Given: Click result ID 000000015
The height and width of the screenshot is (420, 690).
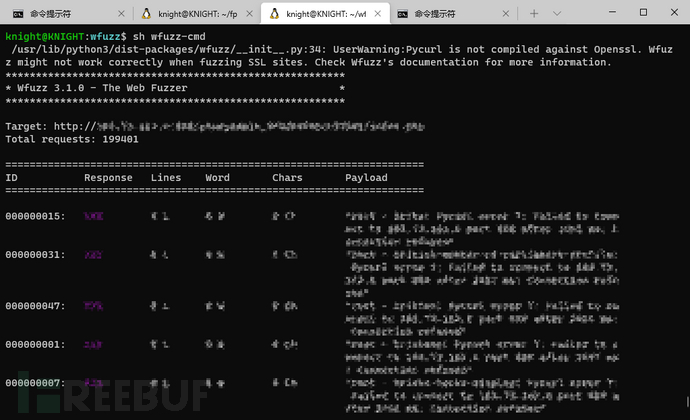Looking at the screenshot, I should point(35,216).
